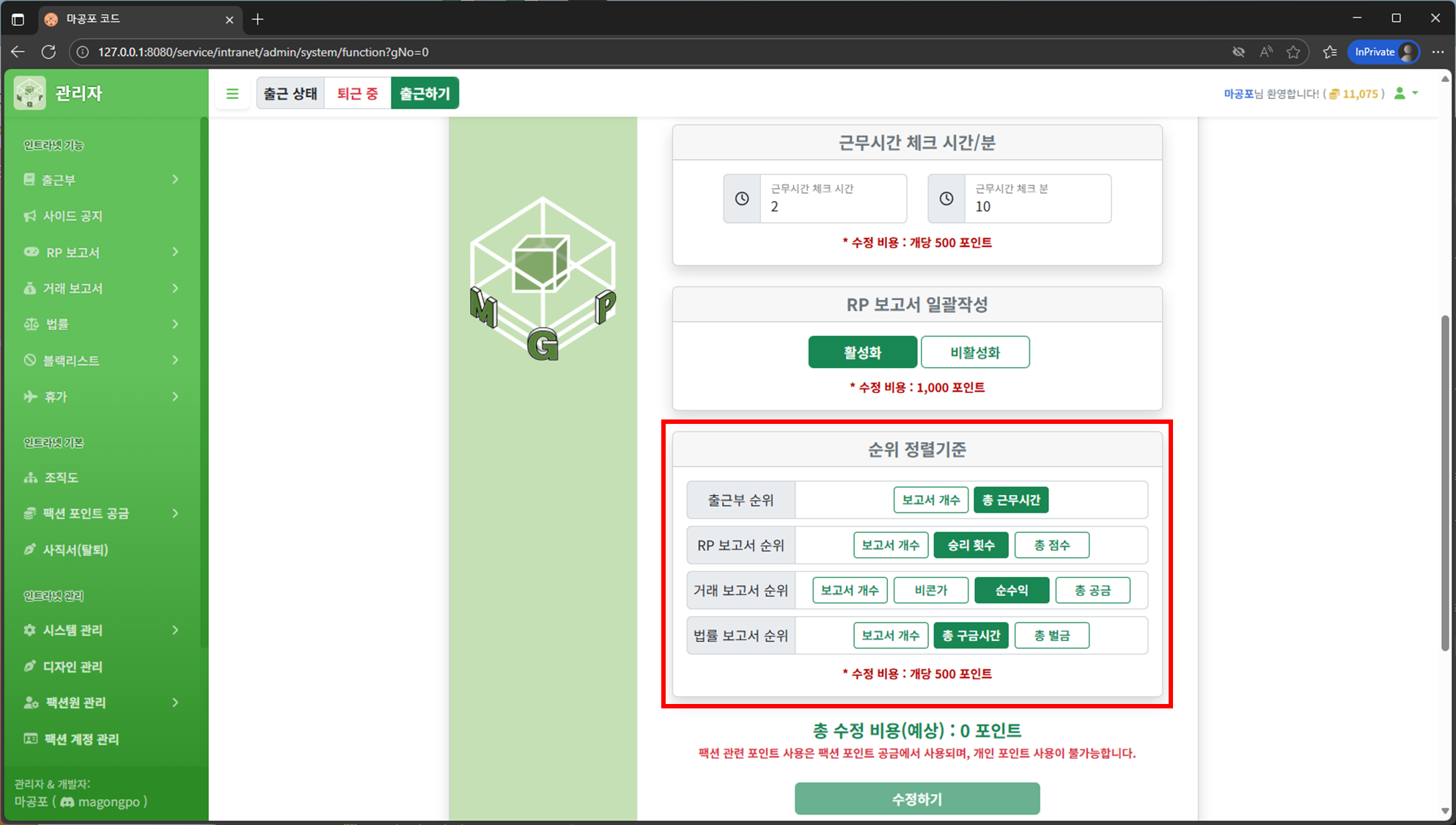The image size is (1456, 825).
Task: Click the 휴가 airplane icon
Action: tap(30, 397)
